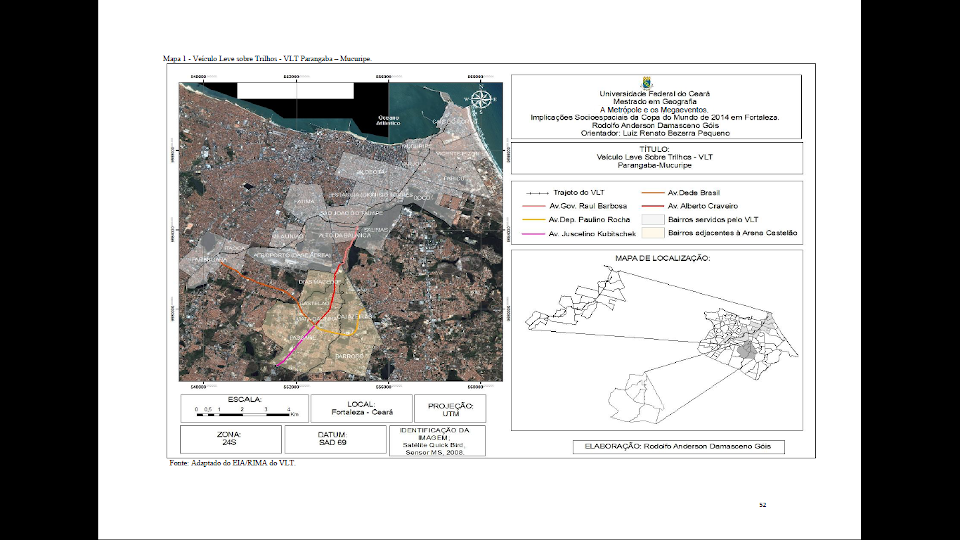Click the Trajeto do VLT line symbol in legend

(x=538, y=193)
